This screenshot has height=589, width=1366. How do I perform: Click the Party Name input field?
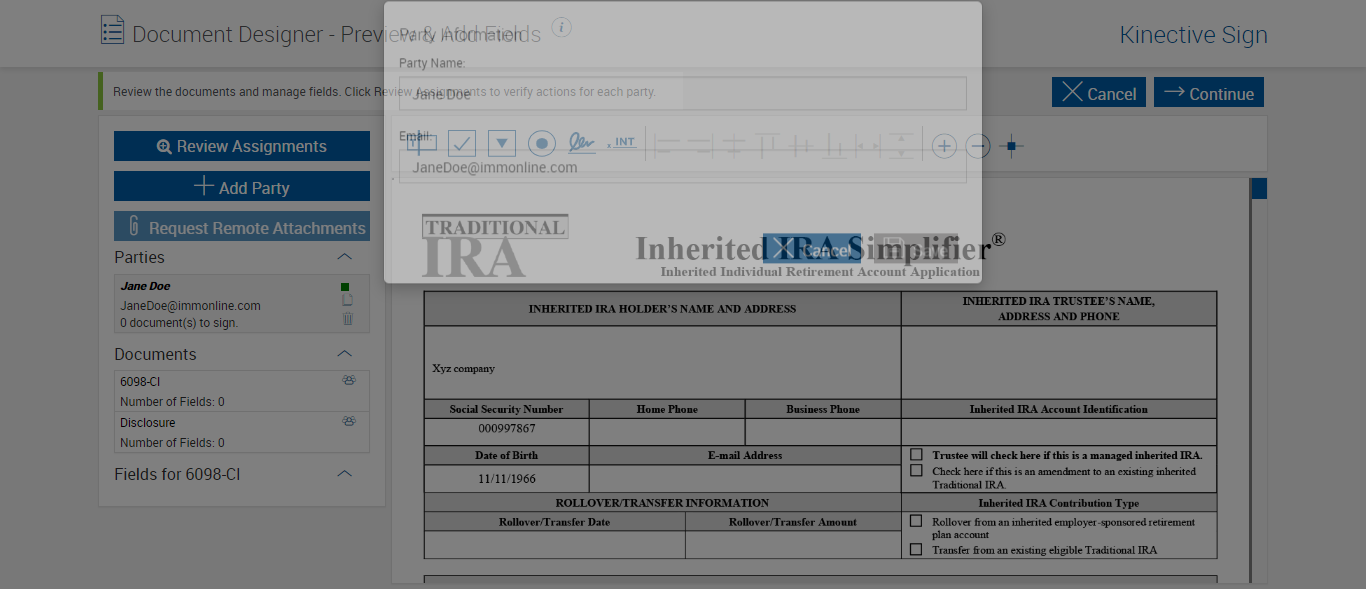683,94
